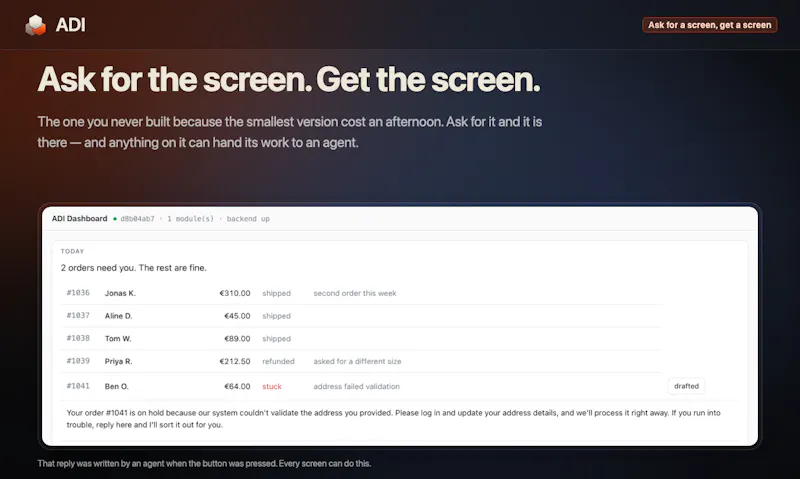Click the amount '€212.50'
Screen dimensions: 800x479
235,361
